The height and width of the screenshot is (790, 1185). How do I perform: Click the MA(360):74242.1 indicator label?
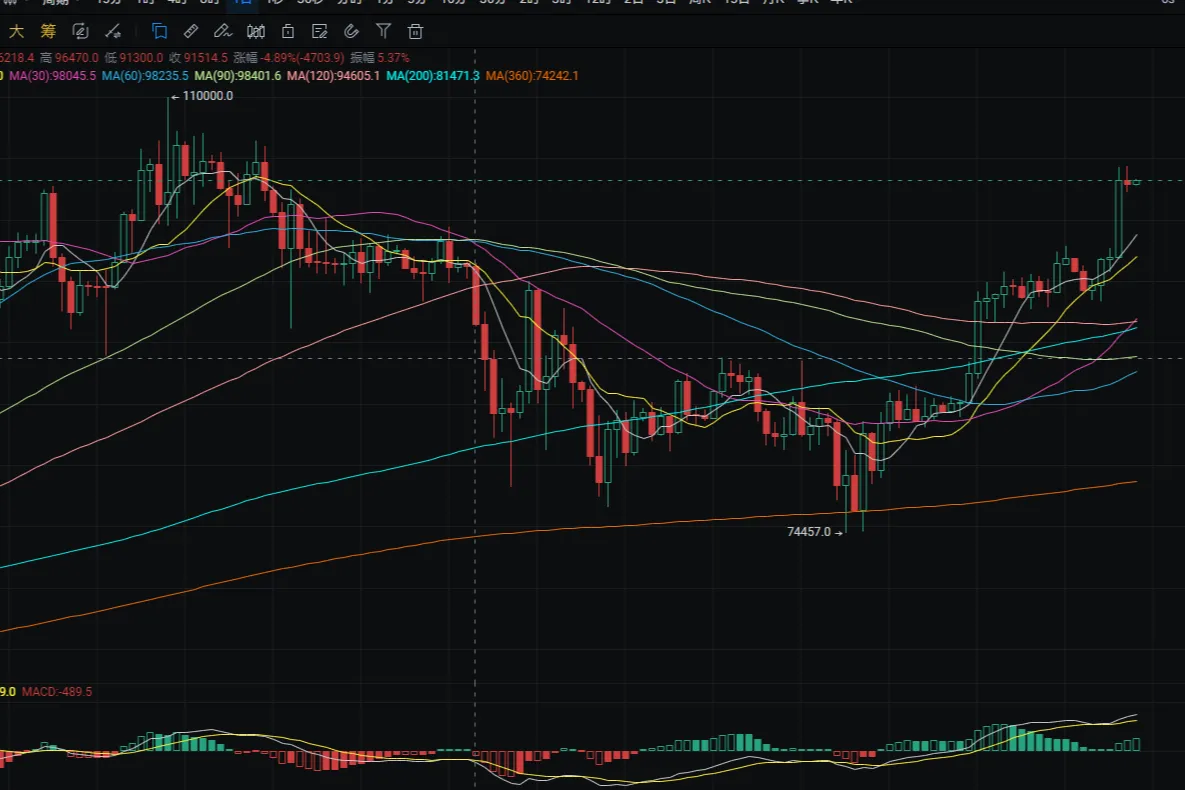click(532, 76)
